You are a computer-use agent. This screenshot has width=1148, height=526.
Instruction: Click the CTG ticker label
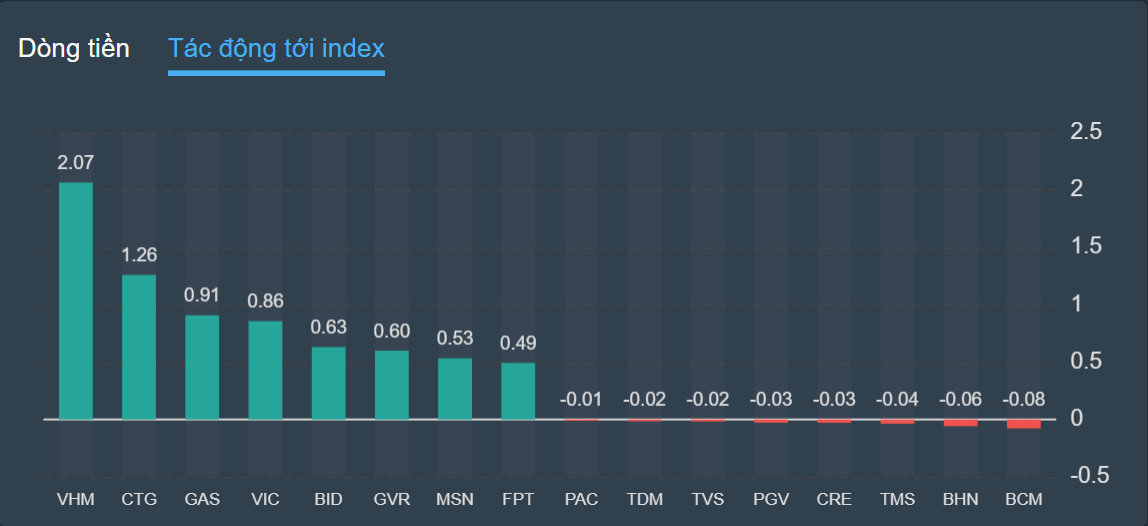[139, 499]
